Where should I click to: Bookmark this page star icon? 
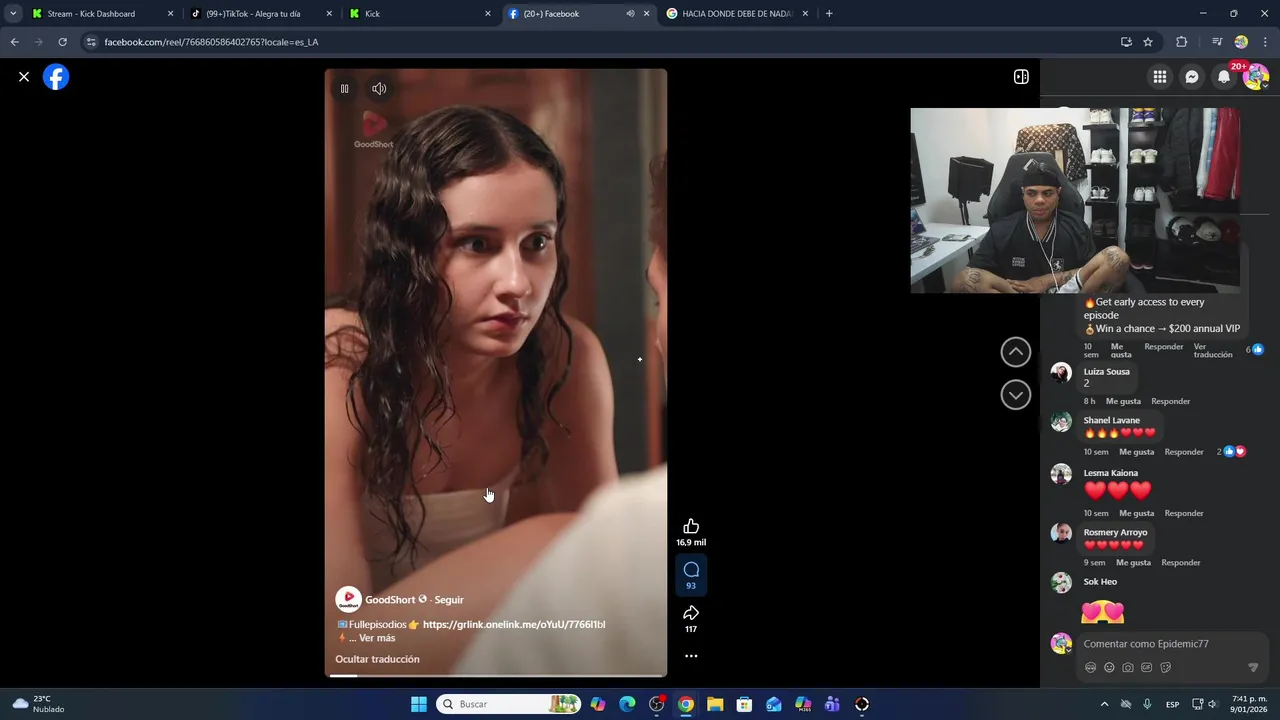pos(1148,42)
